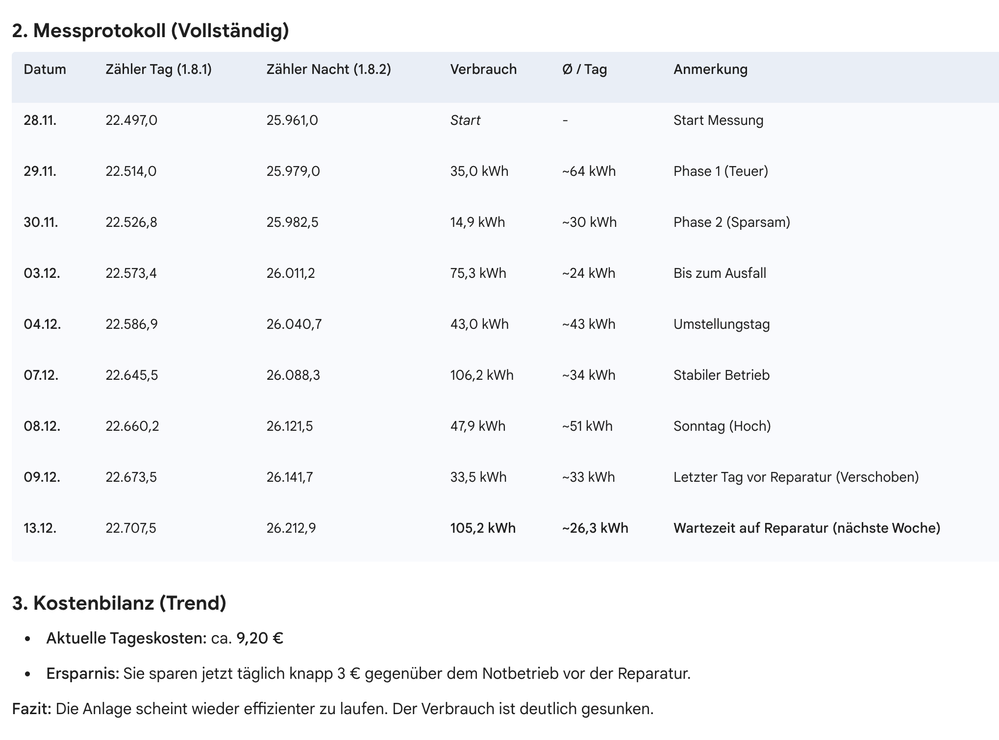Click the '2. Messprotokoll (Vollständig)' heading
This screenshot has width=999, height=740.
150,31
